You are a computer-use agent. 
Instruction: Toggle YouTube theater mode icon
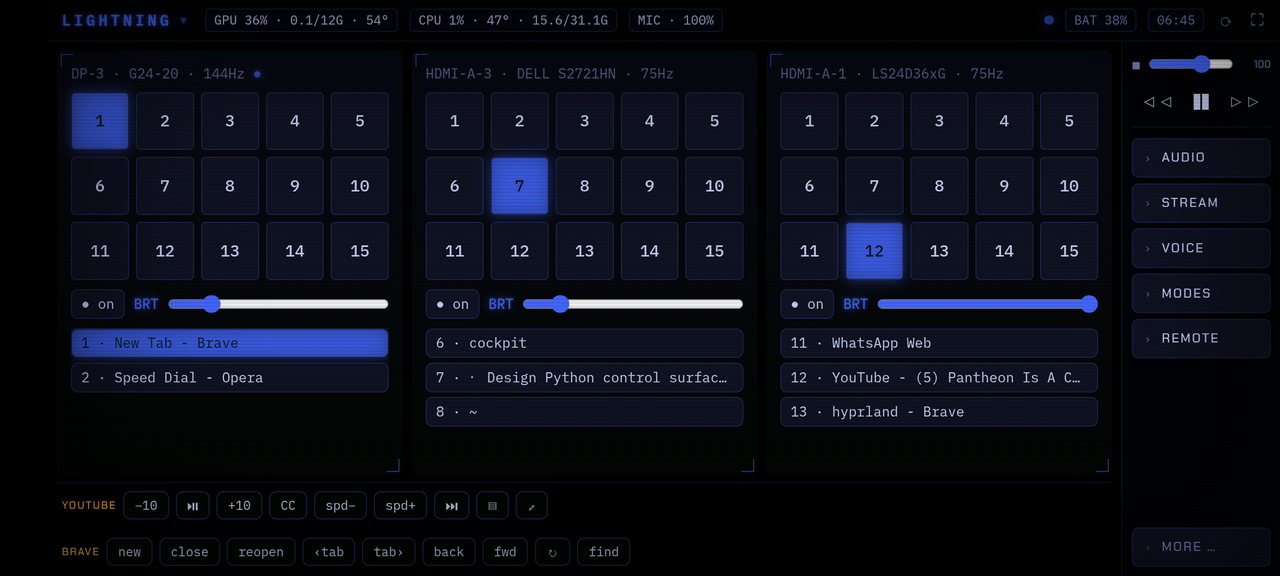(492, 505)
